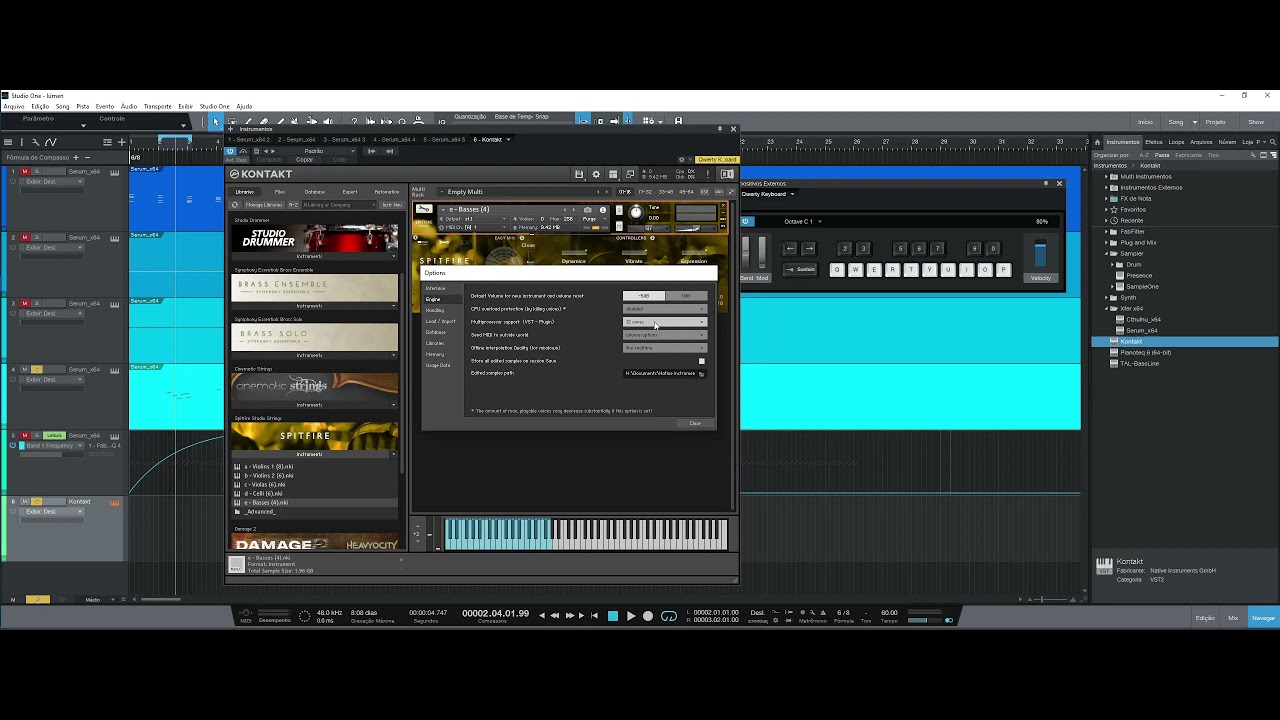This screenshot has height=720, width=1280.
Task: Select the arrow tool in Studio One toolbar
Action: click(x=216, y=122)
